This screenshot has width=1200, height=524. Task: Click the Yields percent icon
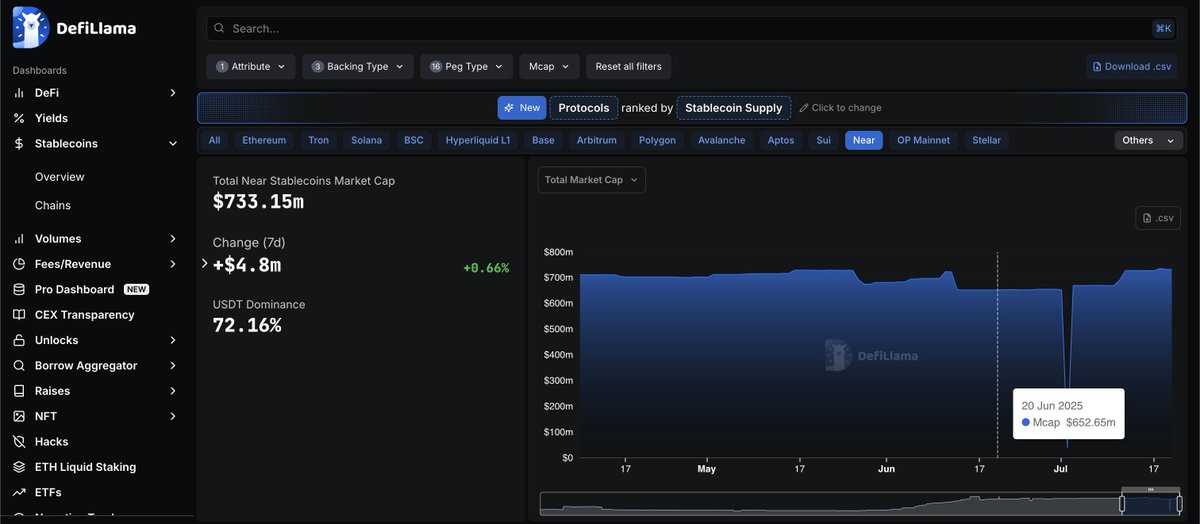[19, 118]
